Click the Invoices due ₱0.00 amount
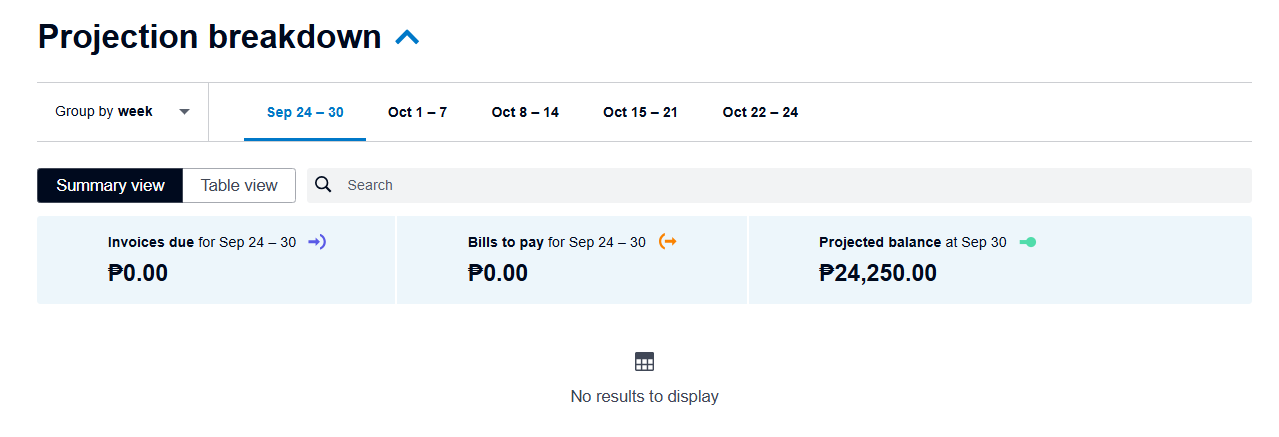Screen dimensions: 1279x437 [138, 273]
